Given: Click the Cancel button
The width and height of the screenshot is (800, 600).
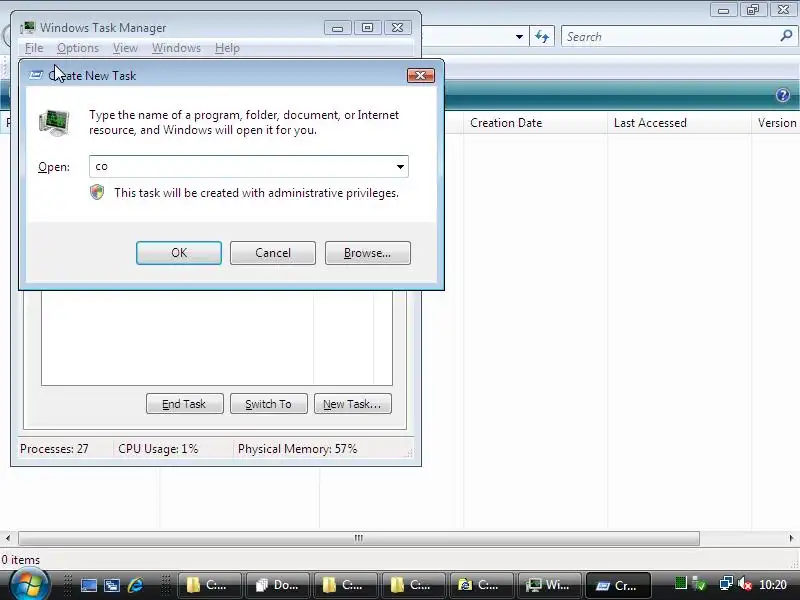Looking at the screenshot, I should [273, 253].
